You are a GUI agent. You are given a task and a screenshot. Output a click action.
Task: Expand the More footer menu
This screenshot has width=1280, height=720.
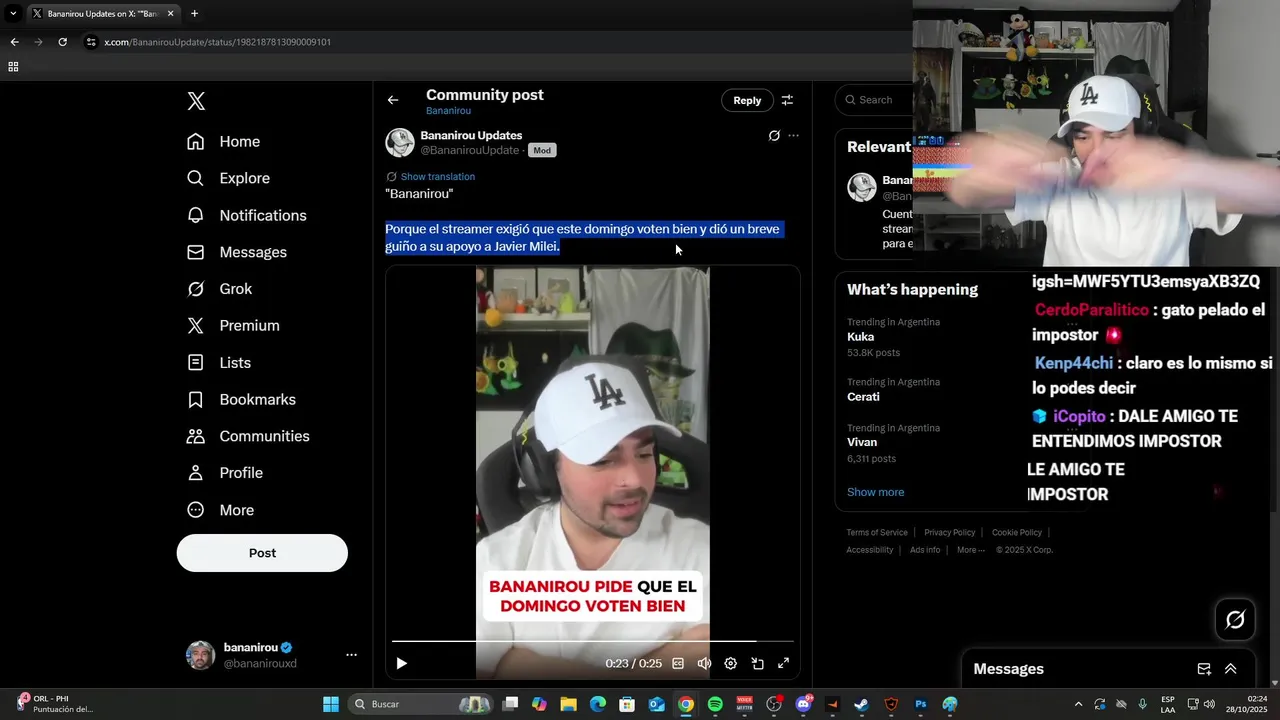970,550
